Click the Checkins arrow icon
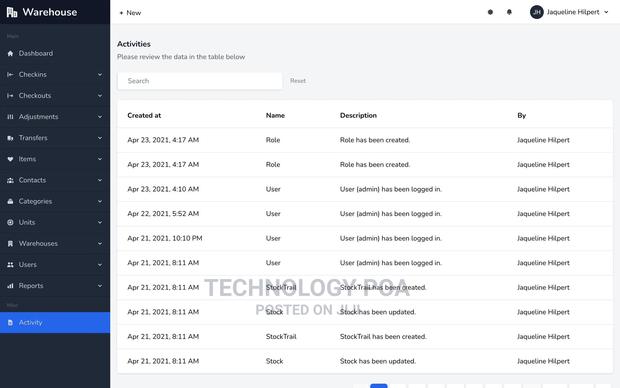 coord(10,74)
